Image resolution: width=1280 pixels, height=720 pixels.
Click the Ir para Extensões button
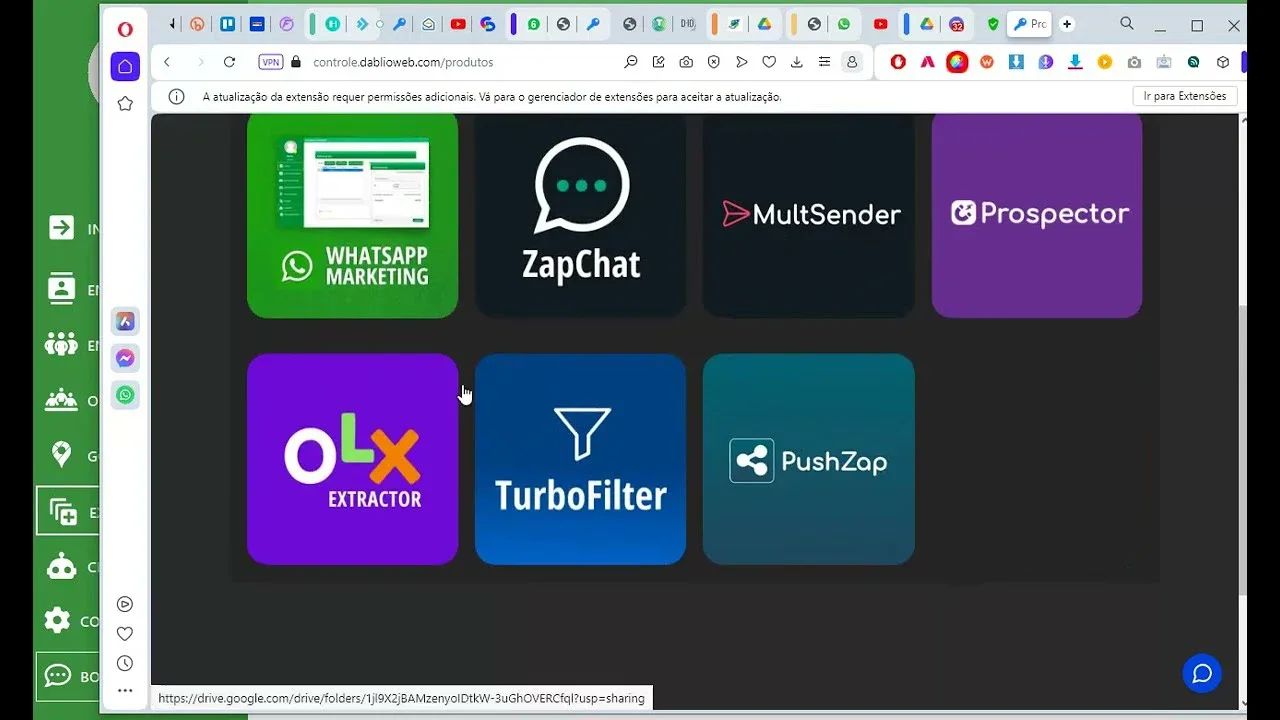tap(1185, 96)
